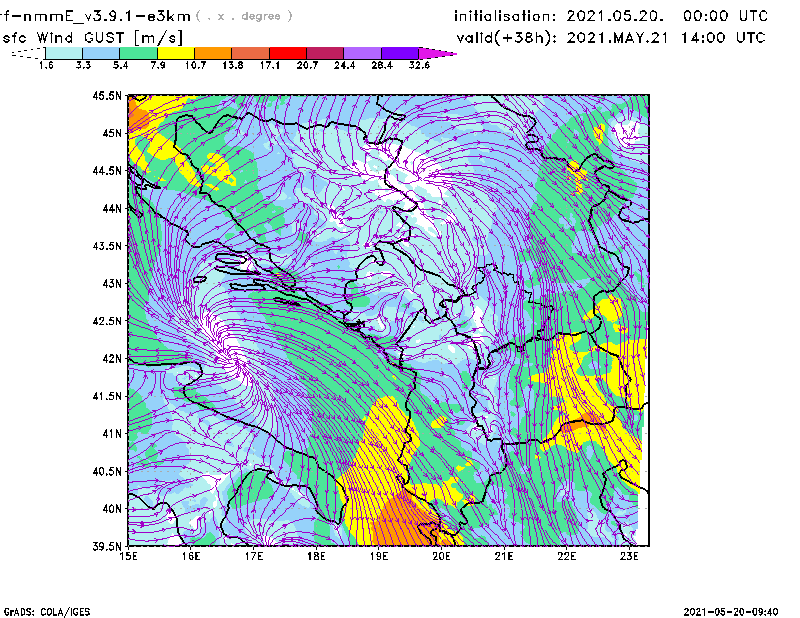
Task: Click the '18E' longitude axis label
Action: click(316, 556)
